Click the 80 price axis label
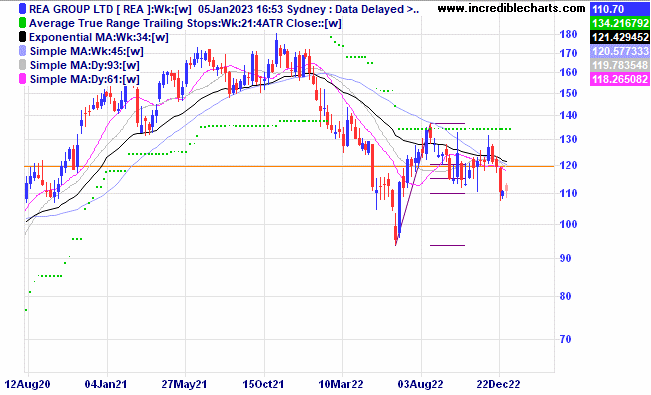The image size is (651, 395). pyautogui.click(x=565, y=297)
